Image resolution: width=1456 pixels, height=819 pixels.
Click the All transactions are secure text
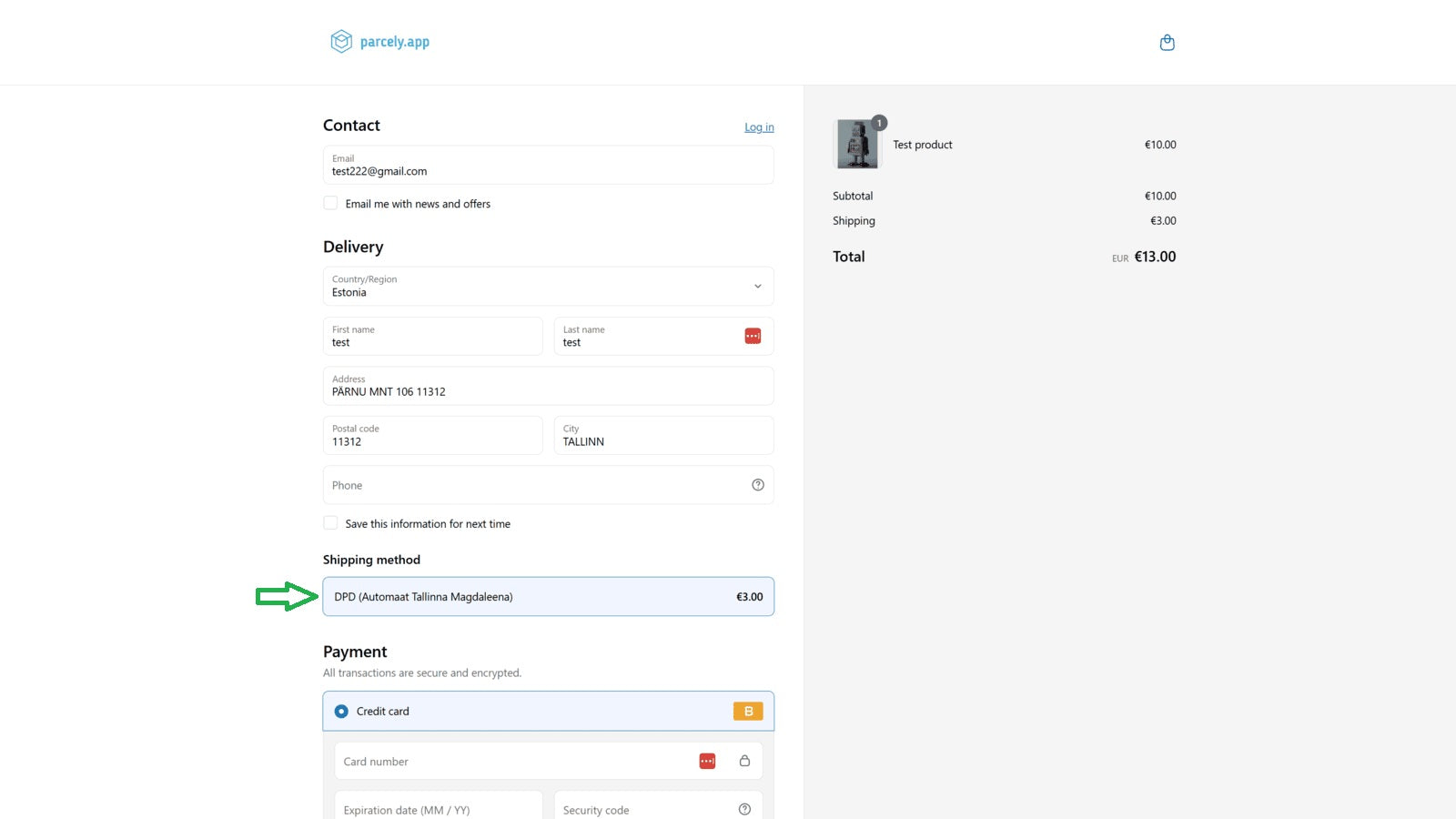click(422, 673)
